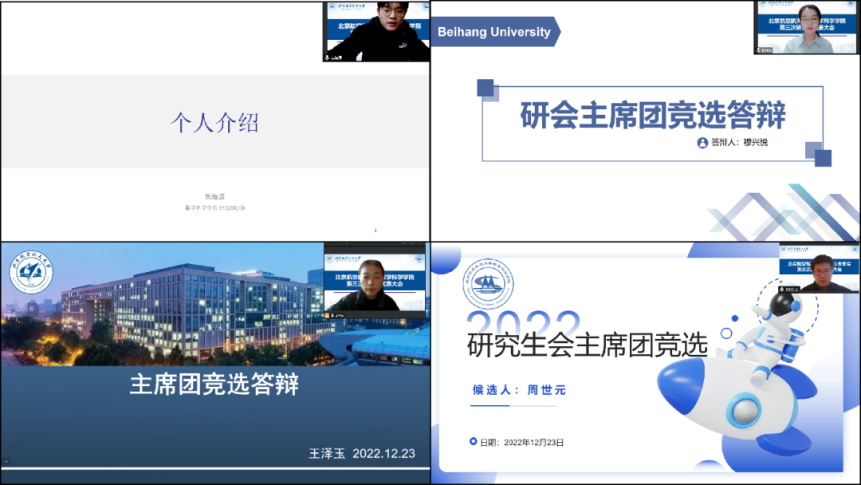Click the Beihang University banner label
This screenshot has width=861, height=485.
[x=494, y=32]
